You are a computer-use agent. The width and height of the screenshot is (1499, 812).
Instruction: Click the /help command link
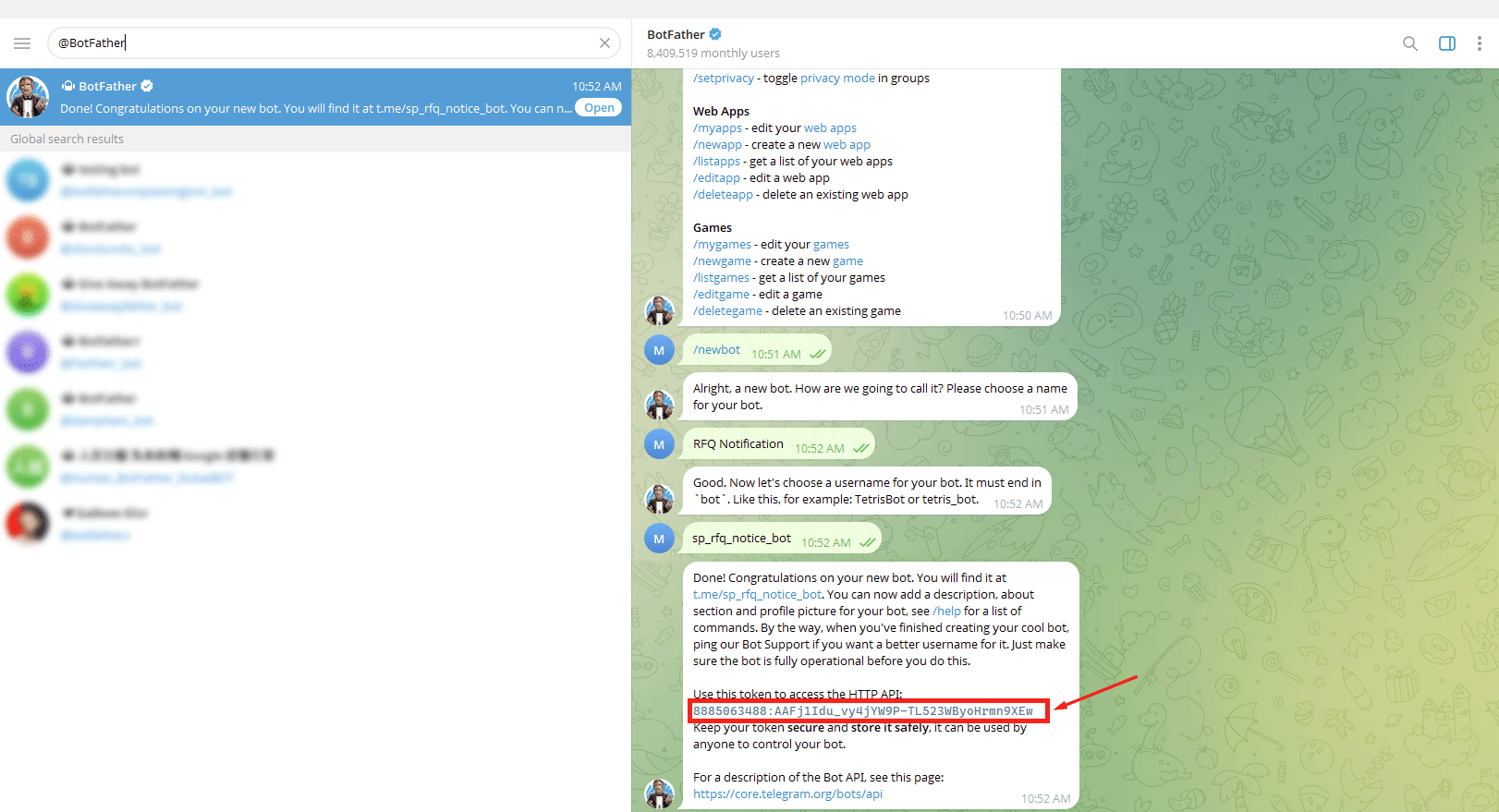coord(946,612)
